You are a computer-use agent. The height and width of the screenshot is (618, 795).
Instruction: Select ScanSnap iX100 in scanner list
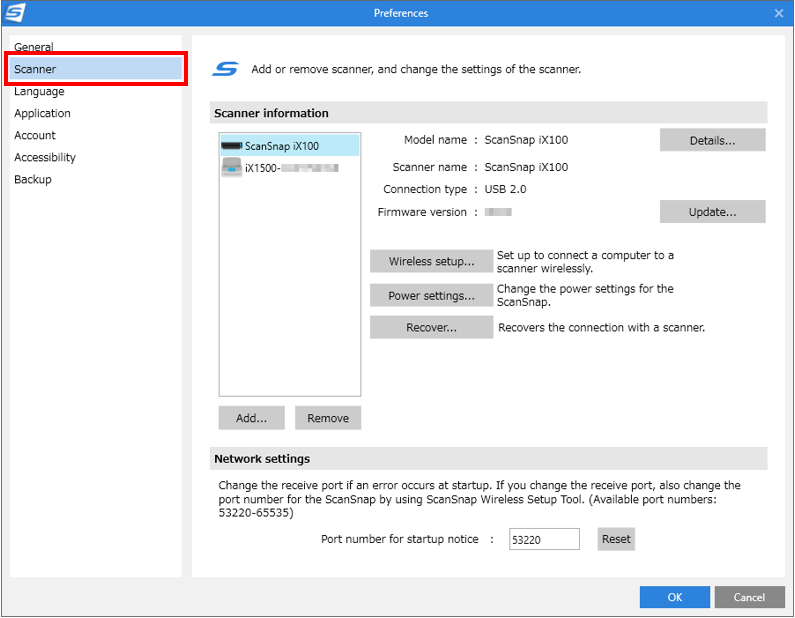point(290,146)
